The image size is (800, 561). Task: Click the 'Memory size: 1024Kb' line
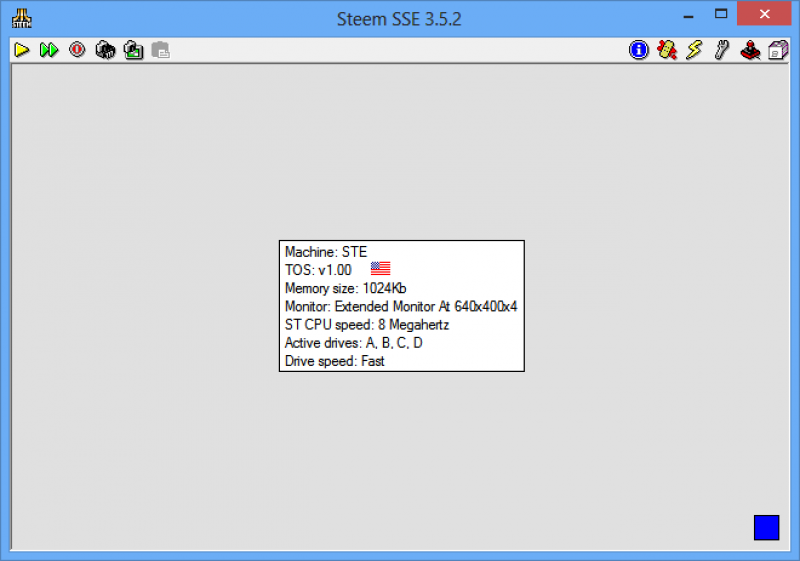click(x=345, y=289)
